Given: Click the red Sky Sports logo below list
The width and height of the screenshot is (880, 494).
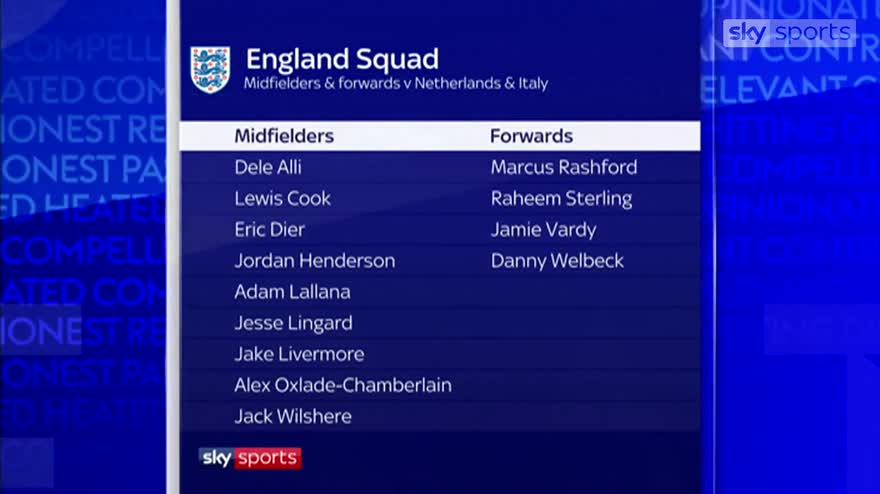Looking at the screenshot, I should [250, 458].
